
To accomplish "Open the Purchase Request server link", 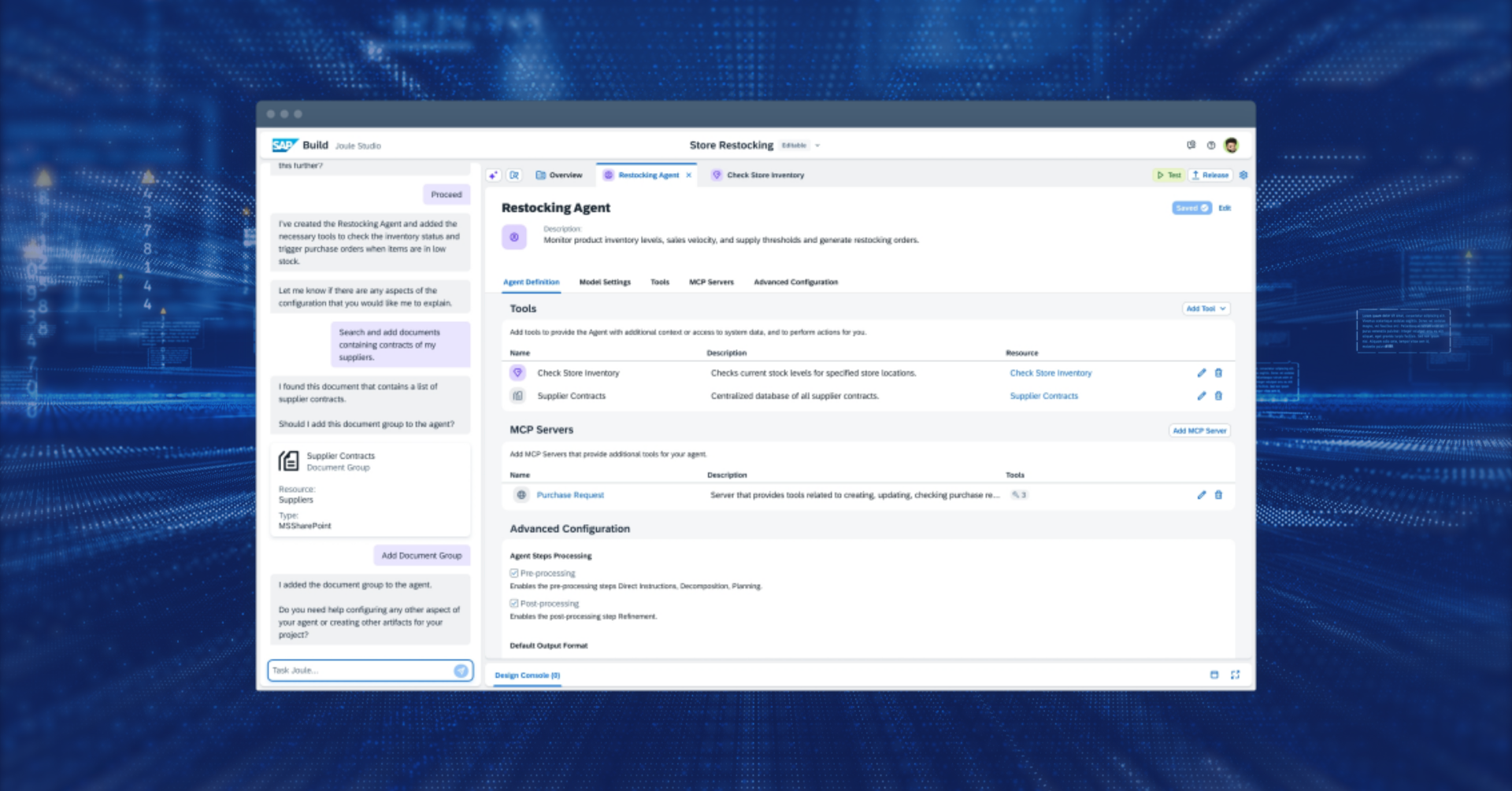I will (x=570, y=495).
